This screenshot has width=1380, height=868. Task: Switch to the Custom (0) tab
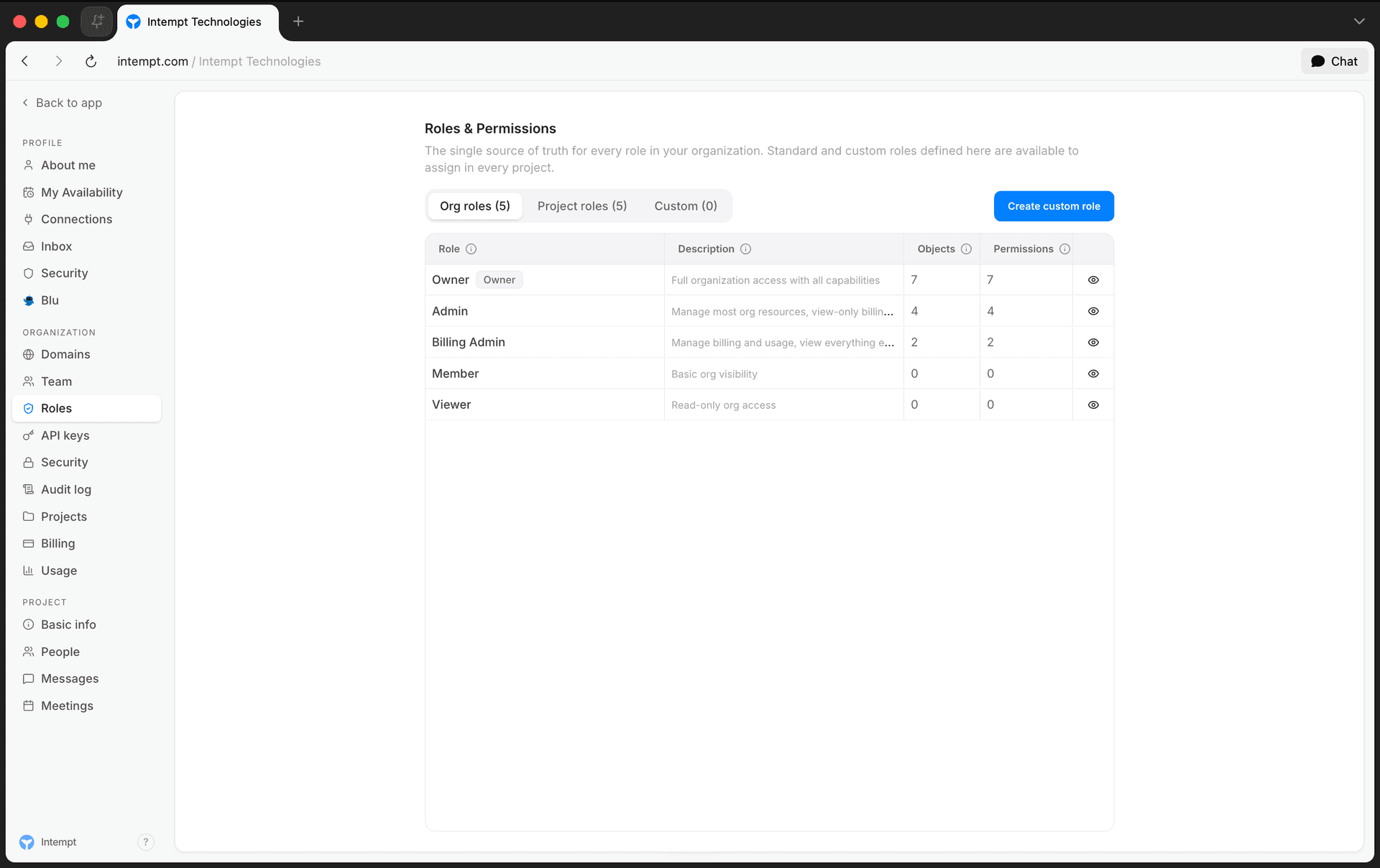pos(686,206)
